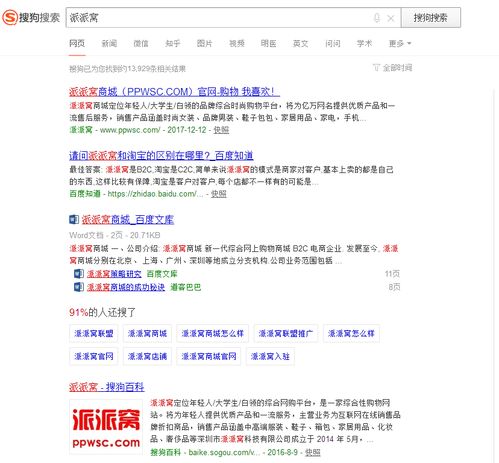Click related search 派派窝联盟推广

tap(286, 333)
